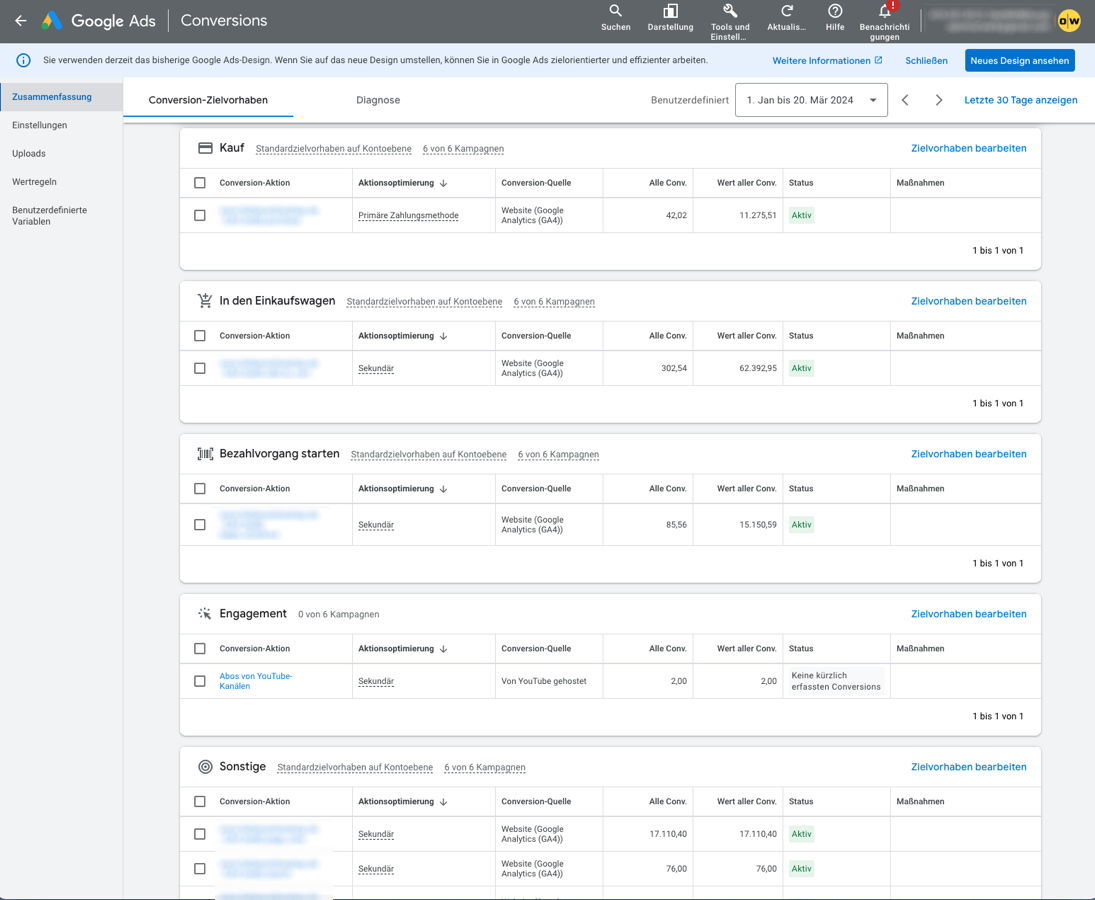1095x900 pixels.
Task: Open Tools und Einstellungen wrench icon
Action: point(729,11)
